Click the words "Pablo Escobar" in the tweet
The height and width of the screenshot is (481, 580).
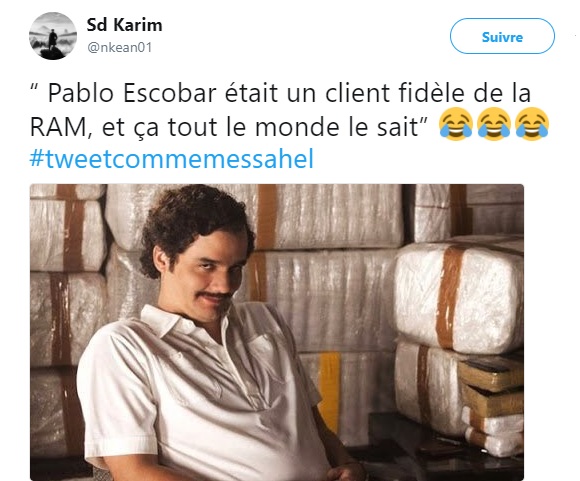pos(132,93)
